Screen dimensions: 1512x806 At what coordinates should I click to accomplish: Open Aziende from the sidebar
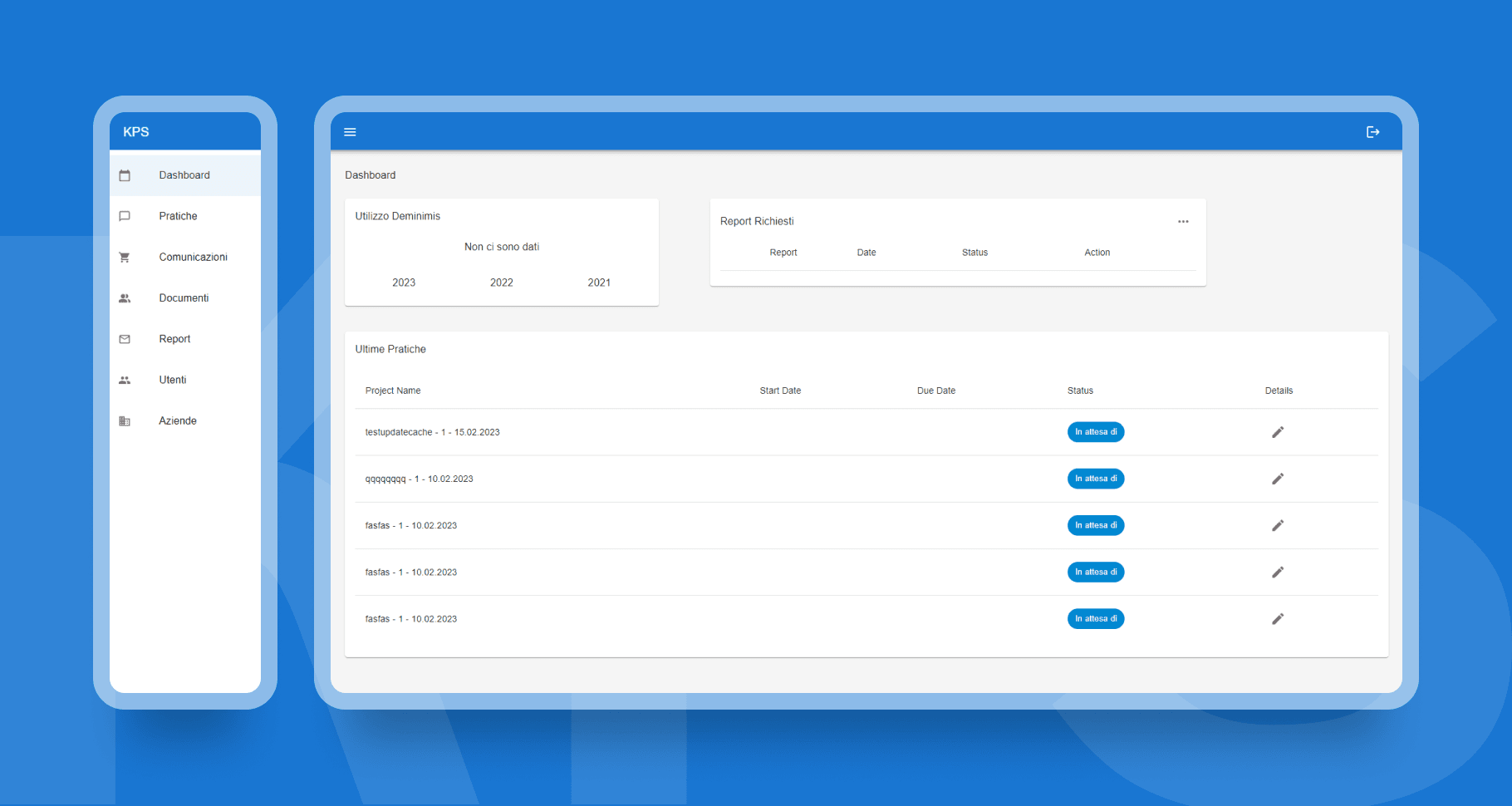tap(185, 421)
